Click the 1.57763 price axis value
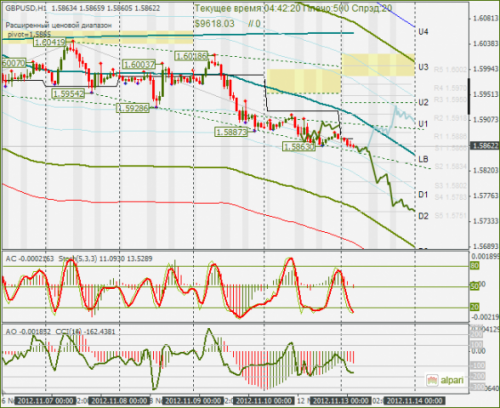The width and height of the screenshot is (500, 408). [485, 196]
